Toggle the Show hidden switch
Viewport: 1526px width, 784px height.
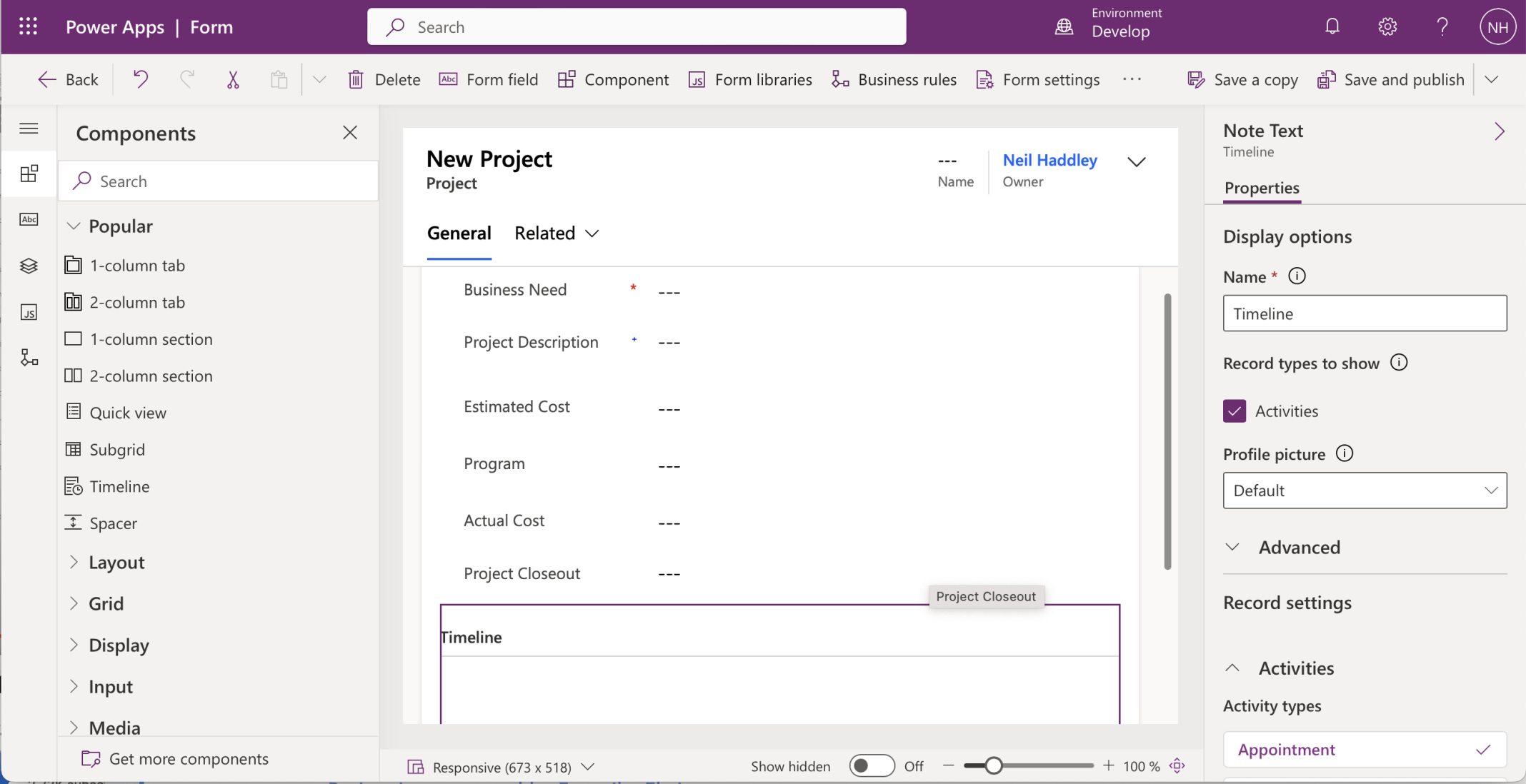click(872, 766)
